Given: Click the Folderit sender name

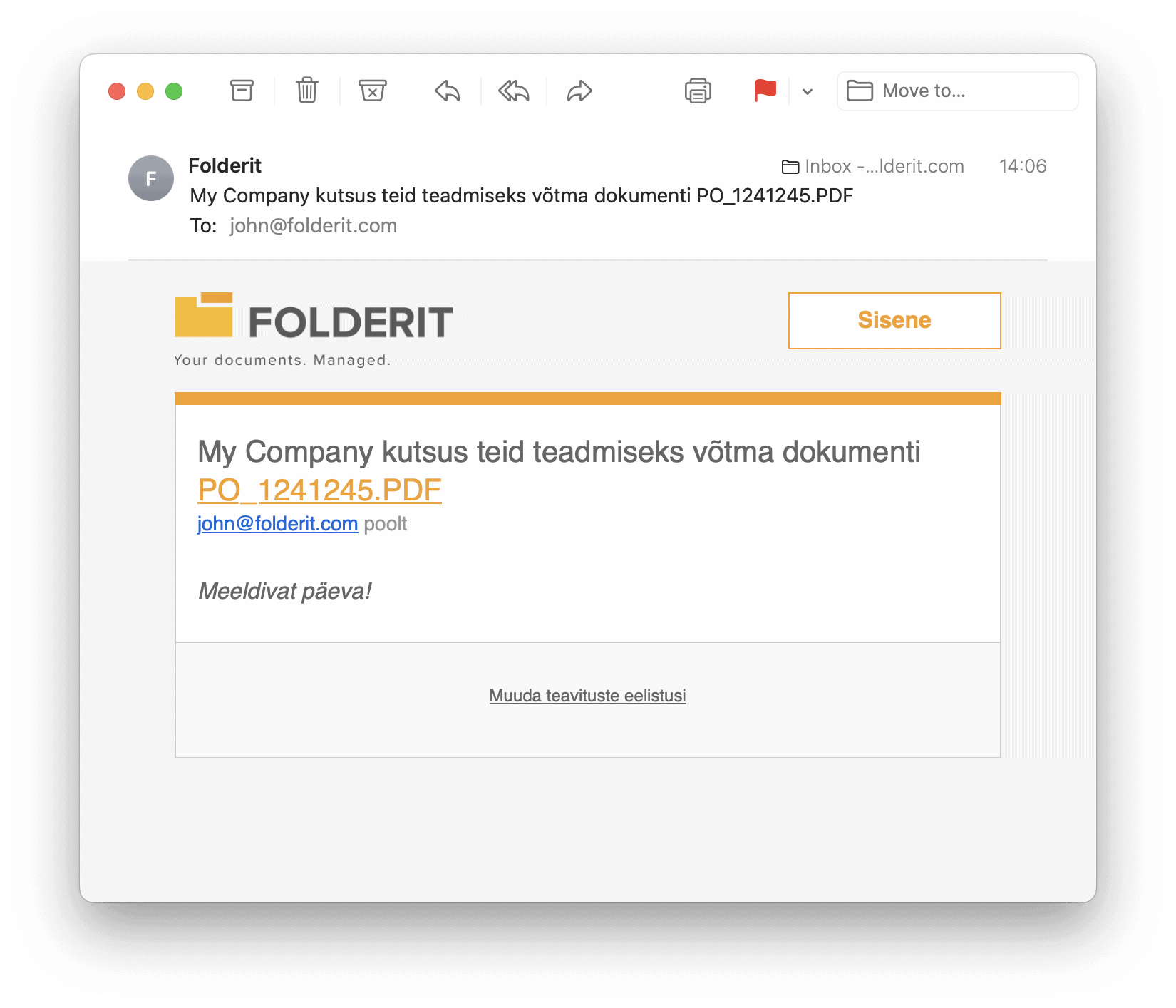Looking at the screenshot, I should tap(225, 165).
